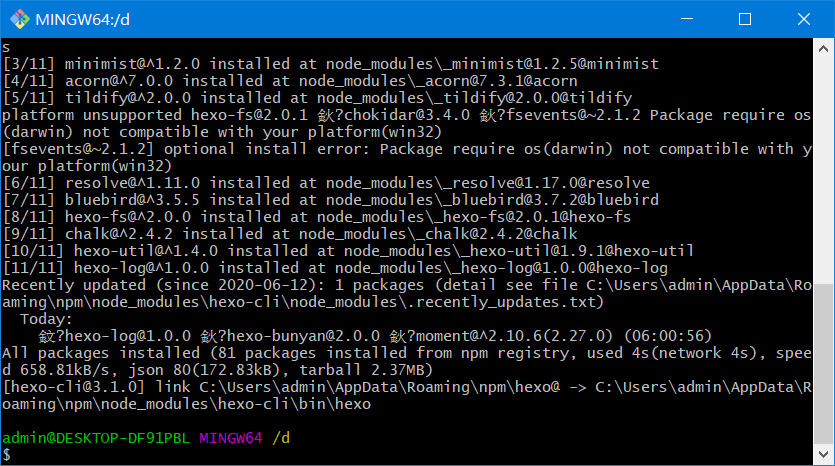Click the [6/11] resolve installed line
This screenshot has height=466, width=835.
pos(326,183)
